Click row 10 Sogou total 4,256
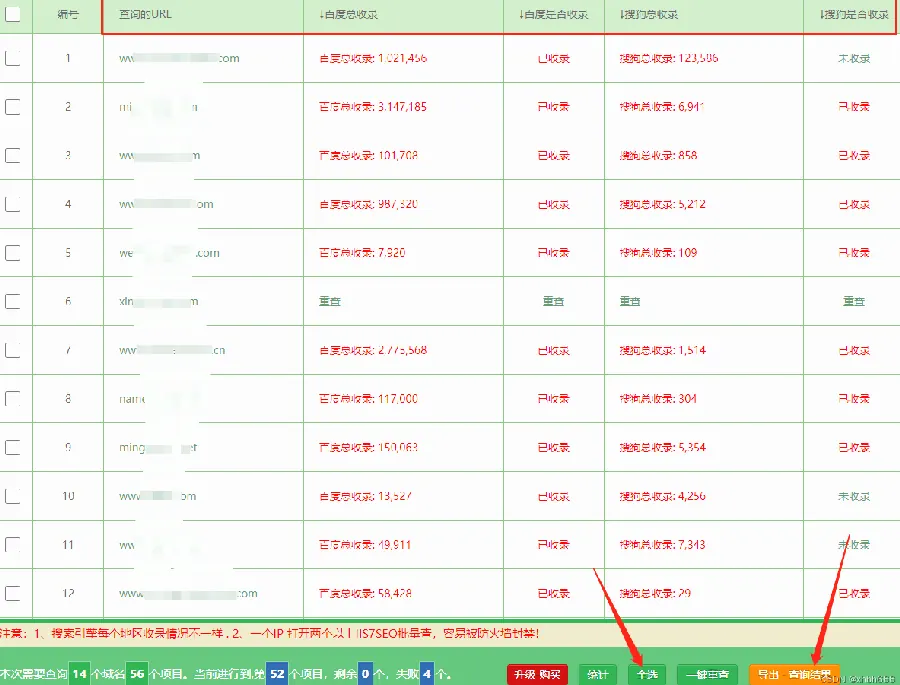 coord(662,496)
